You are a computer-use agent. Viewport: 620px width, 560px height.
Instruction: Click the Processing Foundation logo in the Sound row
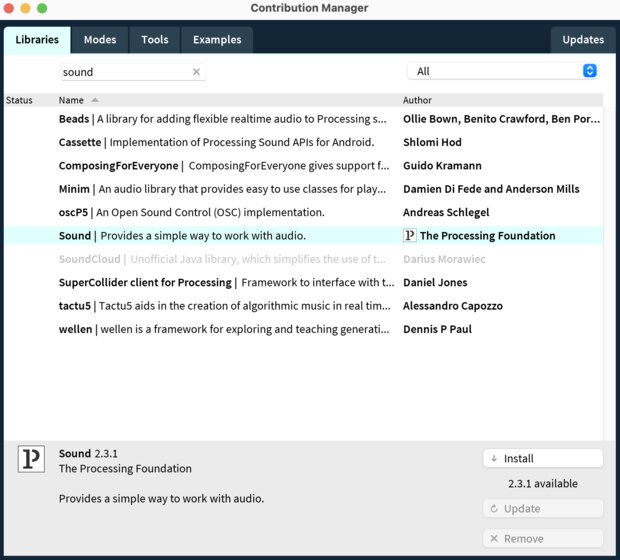[x=409, y=236]
